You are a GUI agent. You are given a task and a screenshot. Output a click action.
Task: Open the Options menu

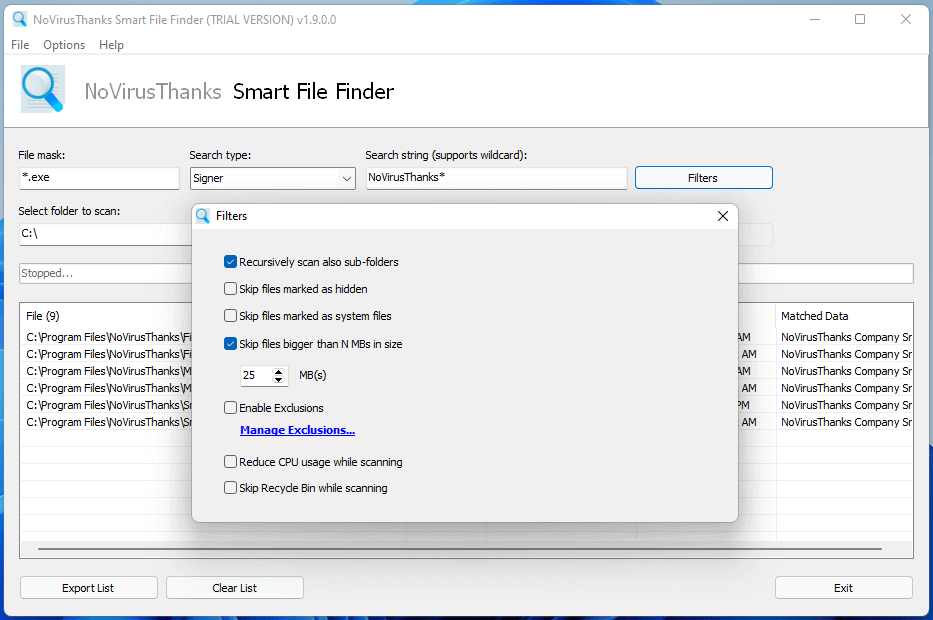point(63,44)
